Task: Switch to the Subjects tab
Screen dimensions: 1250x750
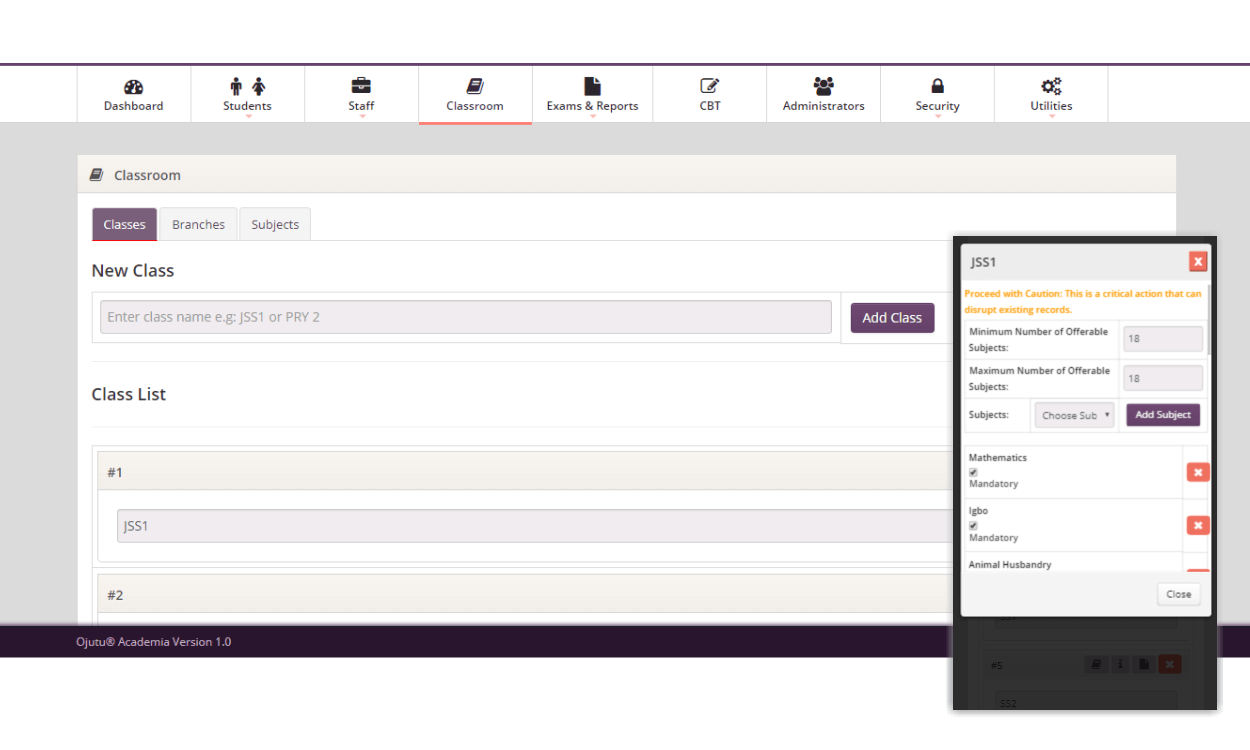Action: (275, 224)
